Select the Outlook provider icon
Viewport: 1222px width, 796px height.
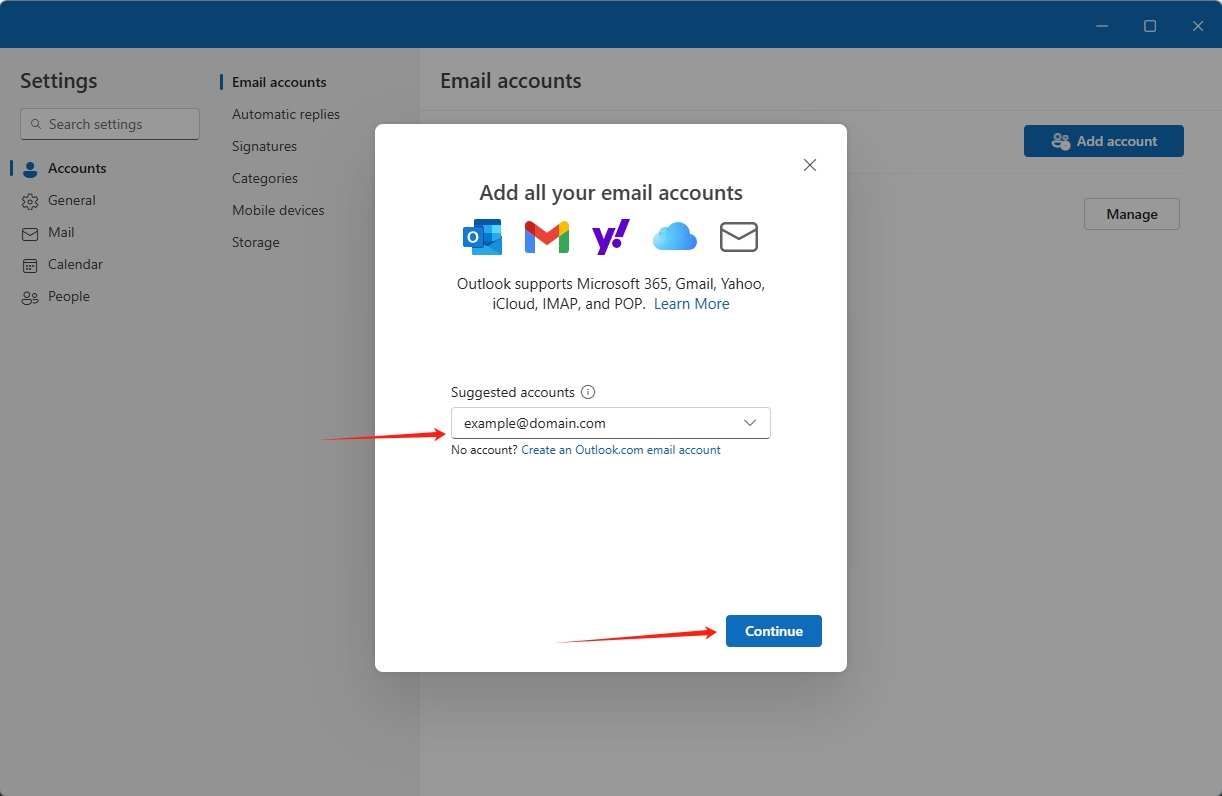(x=482, y=236)
